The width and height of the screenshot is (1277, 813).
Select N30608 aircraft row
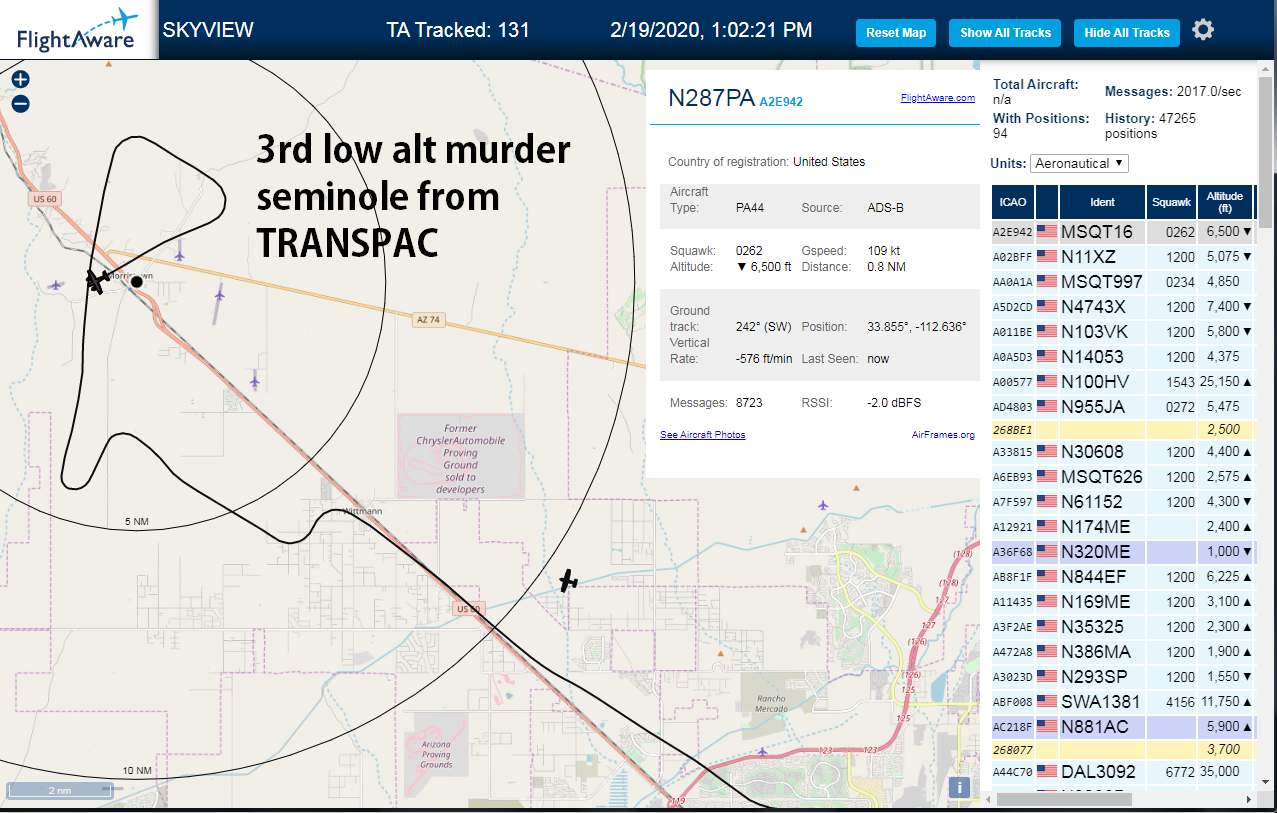1122,452
